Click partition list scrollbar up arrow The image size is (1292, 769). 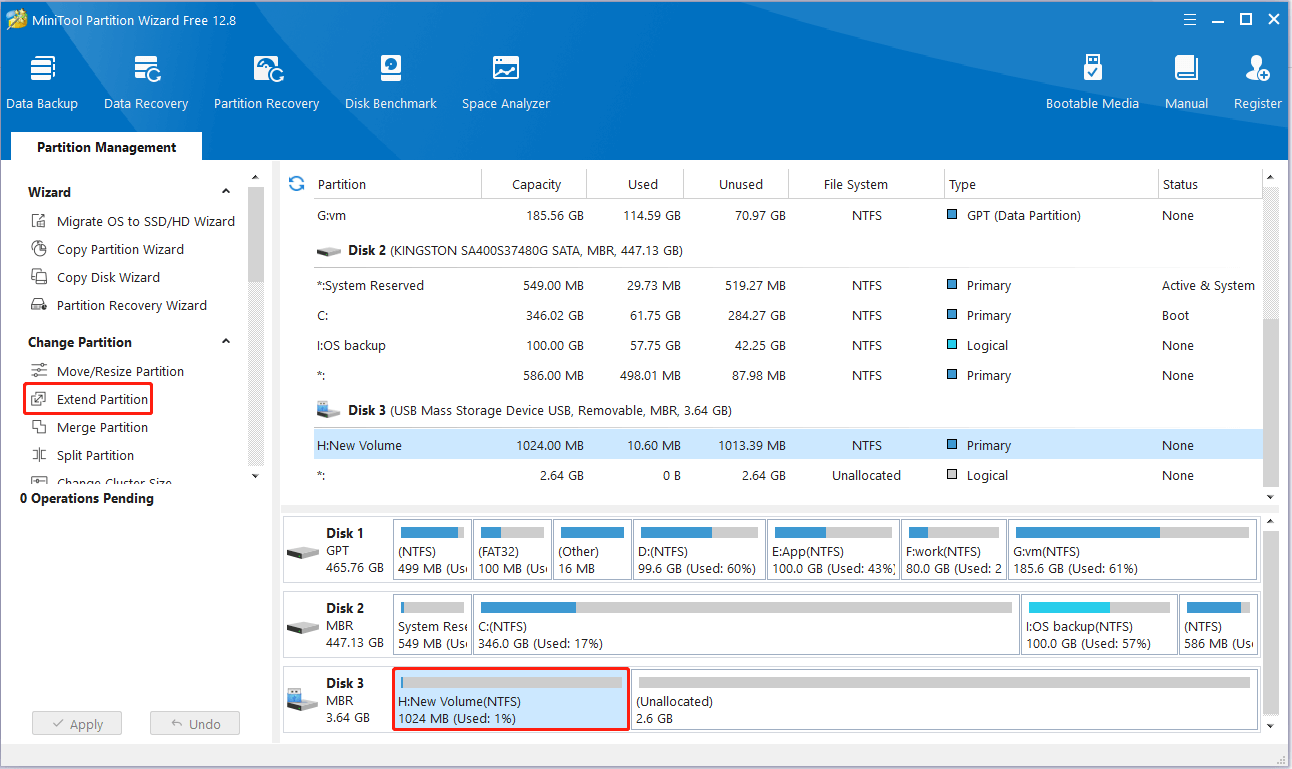coord(1271,178)
